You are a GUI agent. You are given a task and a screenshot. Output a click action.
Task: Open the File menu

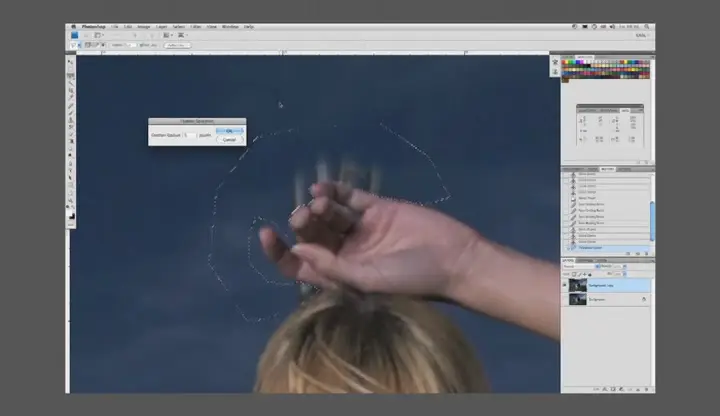point(114,27)
